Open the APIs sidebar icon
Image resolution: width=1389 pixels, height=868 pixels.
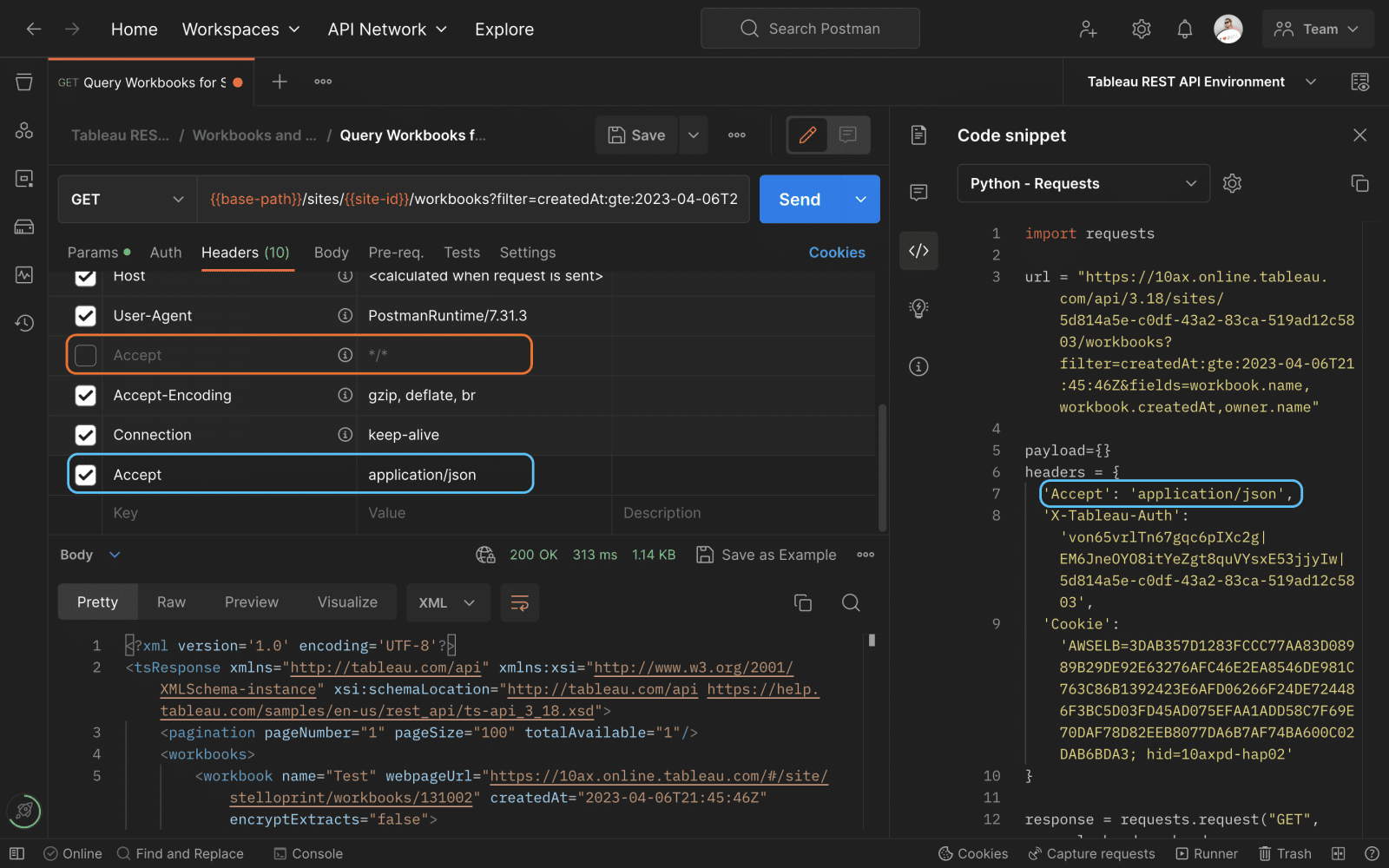point(24,130)
